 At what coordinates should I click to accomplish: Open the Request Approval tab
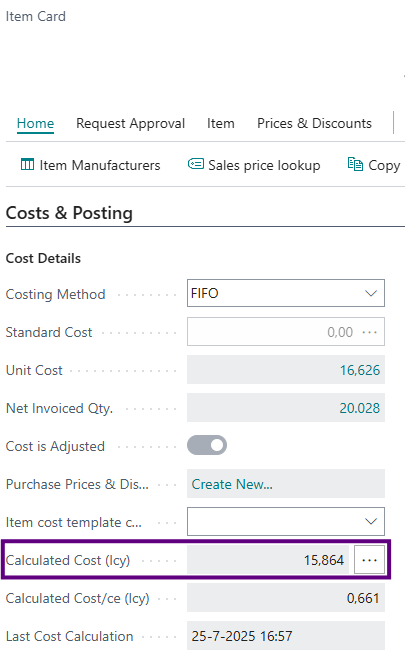pyautogui.click(x=130, y=124)
